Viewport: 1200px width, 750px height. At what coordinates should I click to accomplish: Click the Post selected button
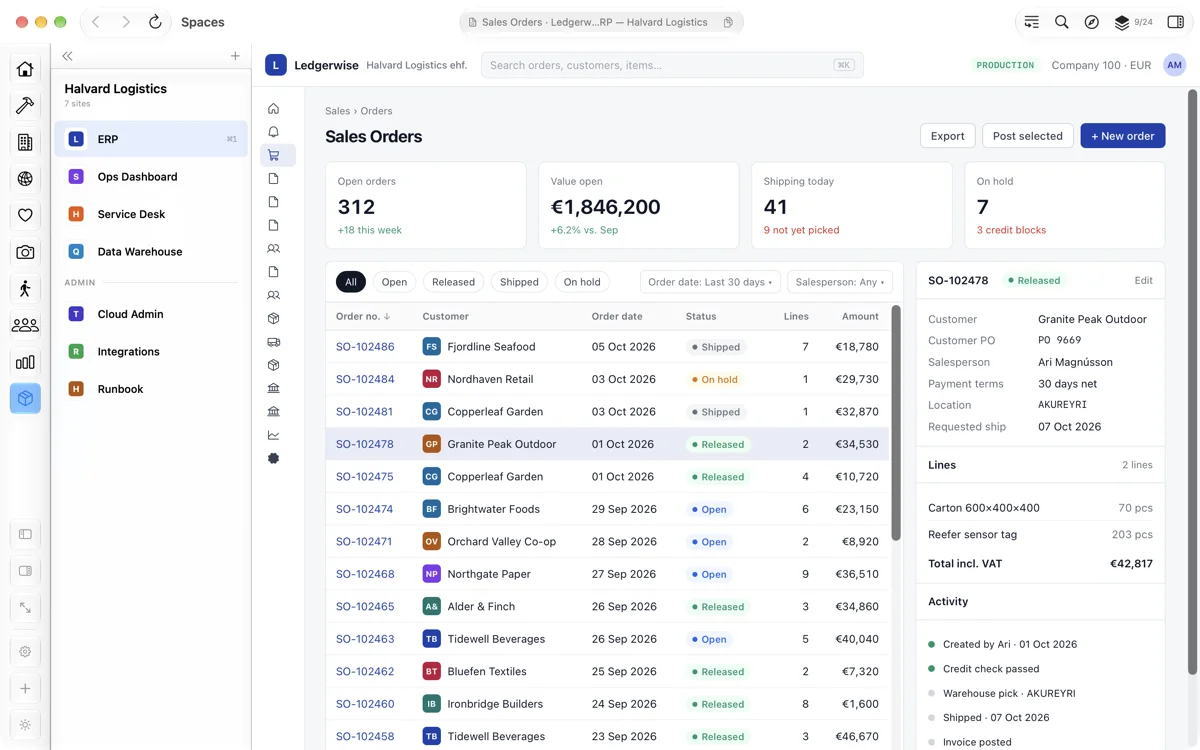(1028, 136)
